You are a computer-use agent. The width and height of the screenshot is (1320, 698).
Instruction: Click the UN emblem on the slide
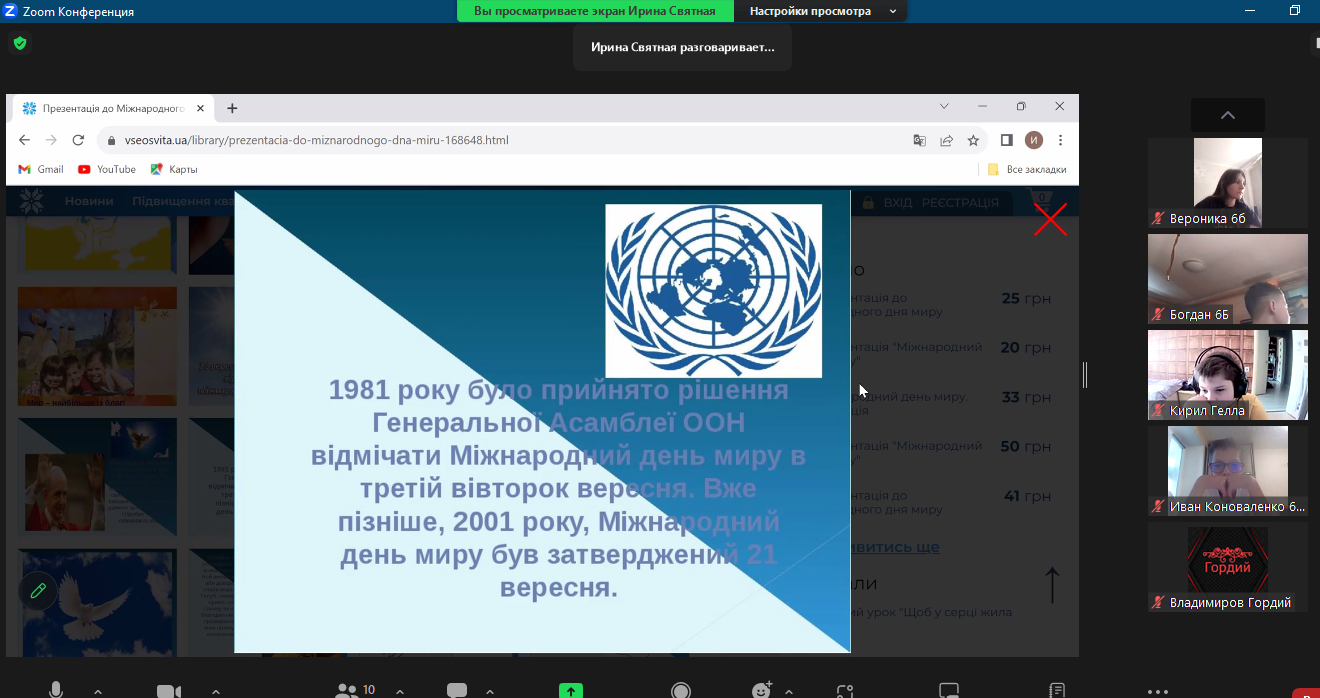713,291
